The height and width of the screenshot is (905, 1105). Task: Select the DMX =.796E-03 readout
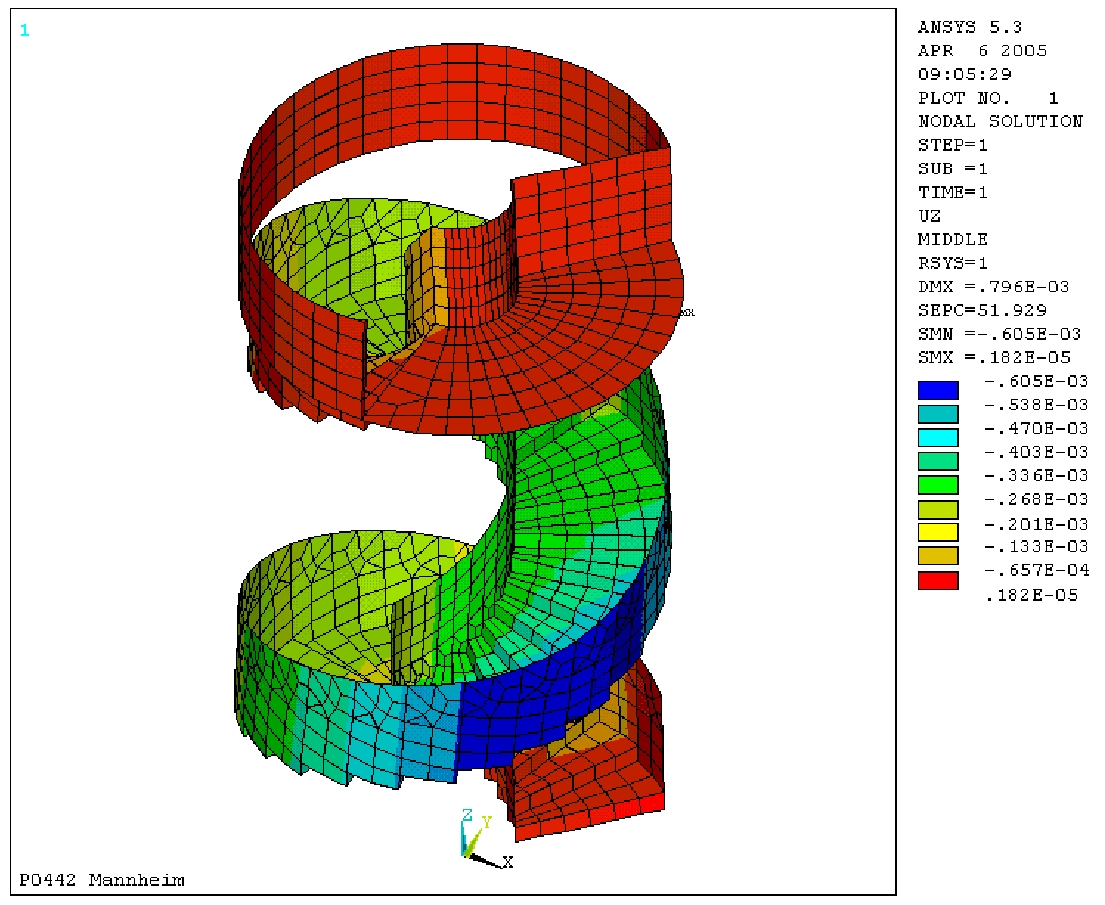(x=993, y=287)
